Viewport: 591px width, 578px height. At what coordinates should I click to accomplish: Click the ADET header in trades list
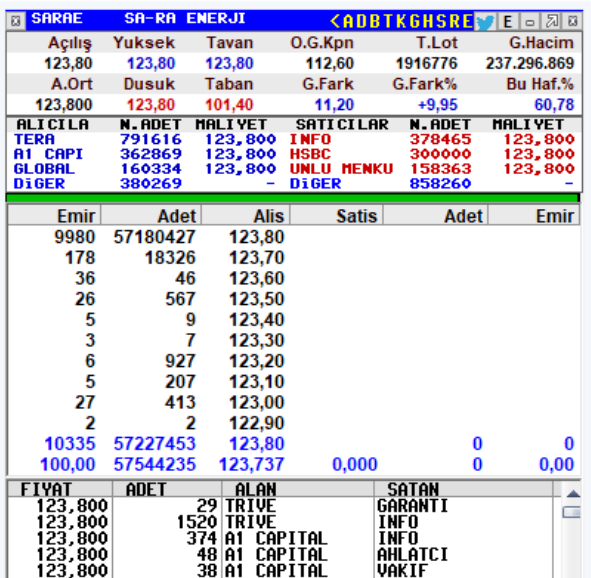click(167, 489)
